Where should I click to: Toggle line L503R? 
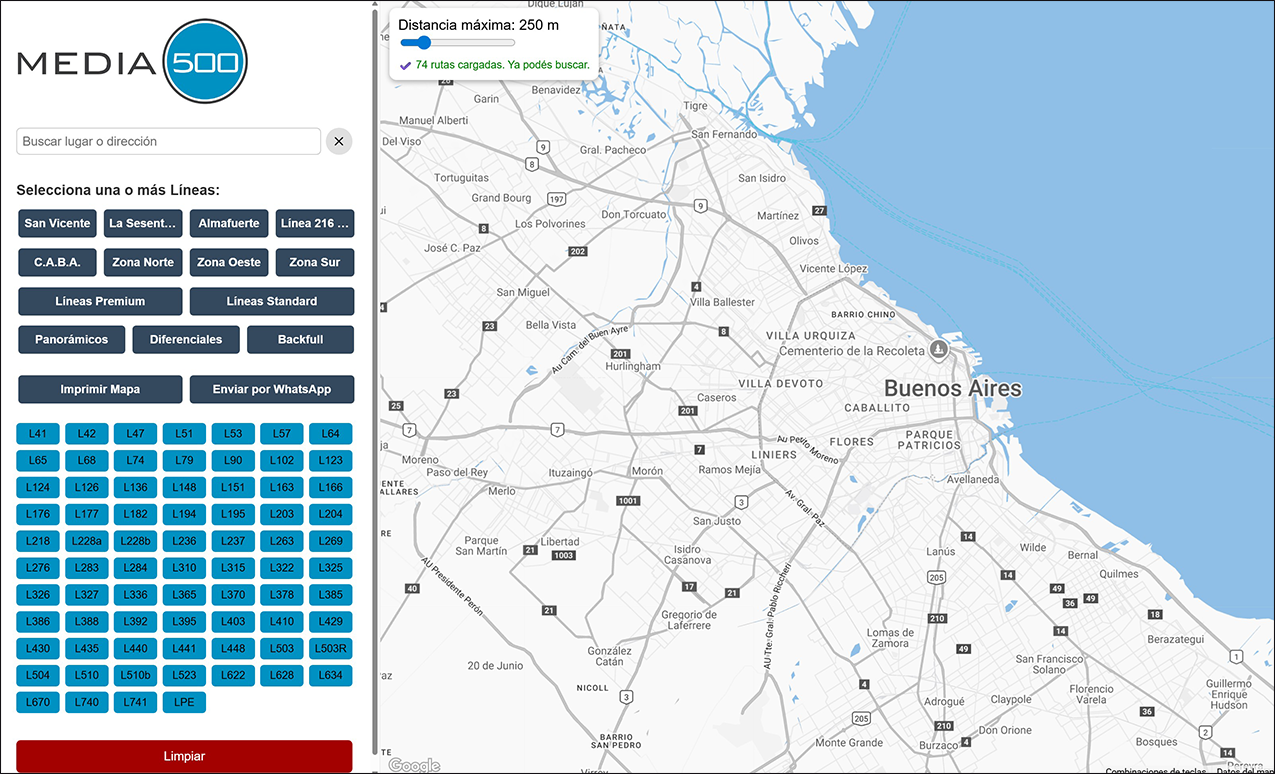330,648
